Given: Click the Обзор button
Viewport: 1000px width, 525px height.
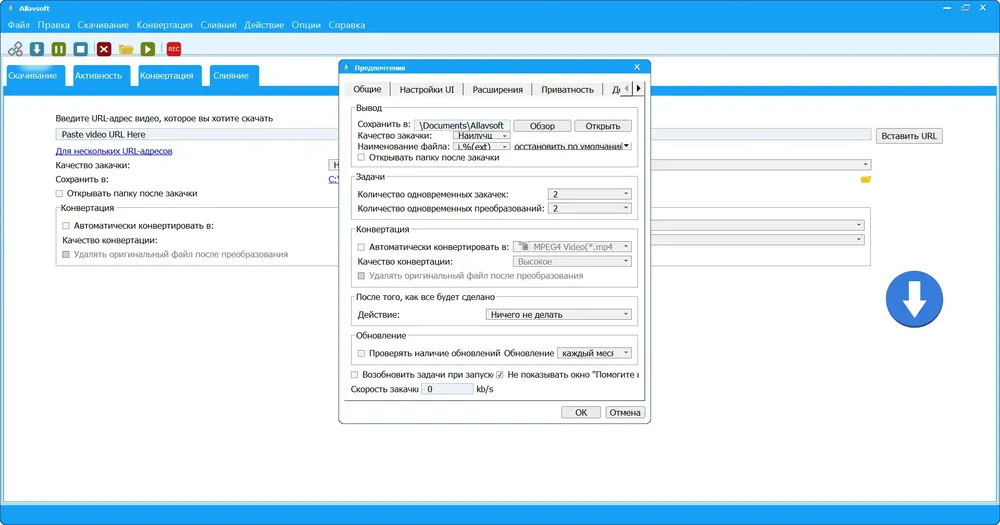Looking at the screenshot, I should [x=542, y=126].
